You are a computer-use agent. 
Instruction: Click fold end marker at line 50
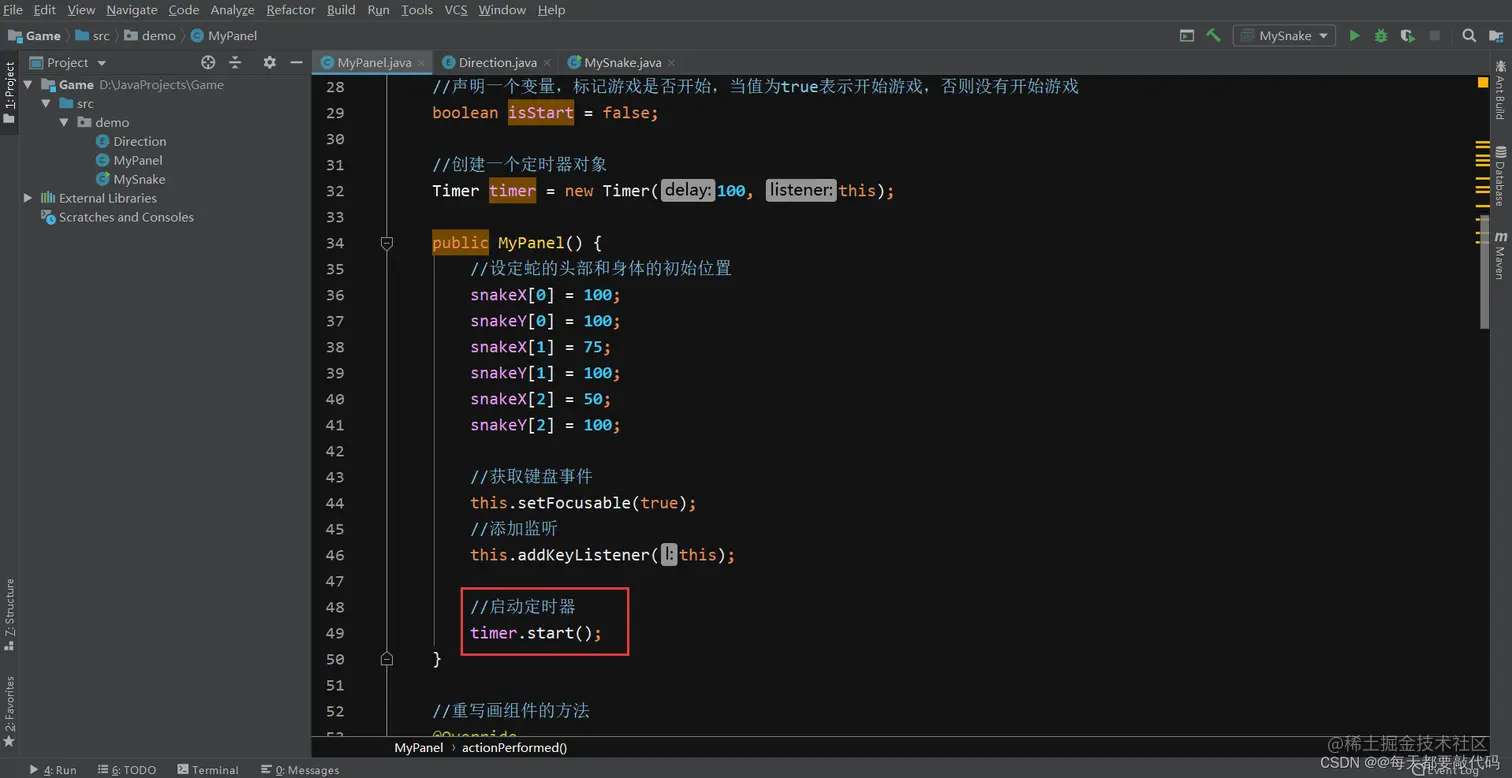click(x=387, y=659)
